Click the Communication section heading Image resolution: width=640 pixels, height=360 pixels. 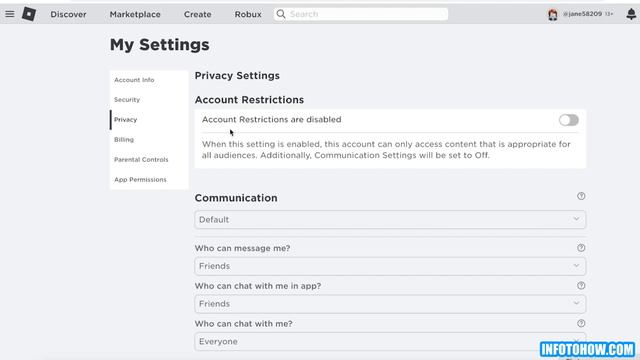236,198
